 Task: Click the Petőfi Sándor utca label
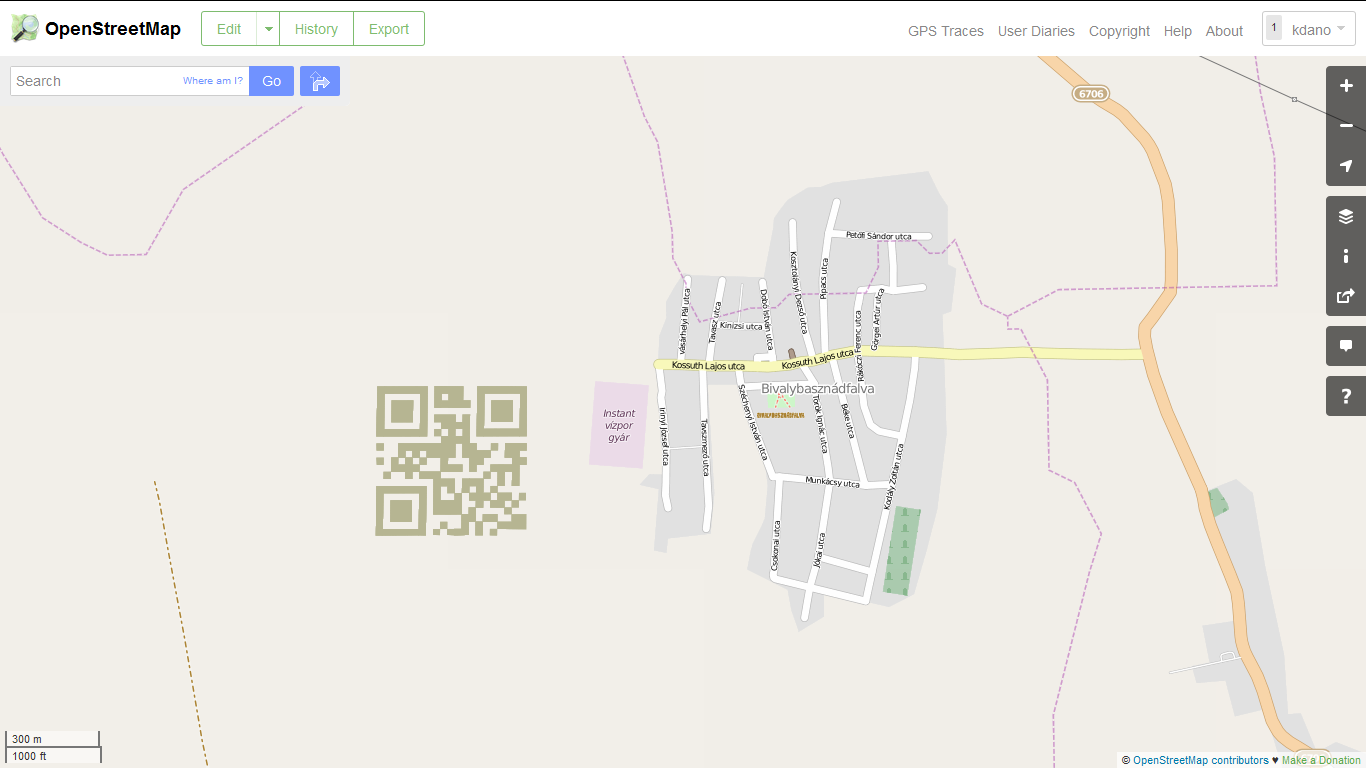pyautogui.click(x=879, y=236)
